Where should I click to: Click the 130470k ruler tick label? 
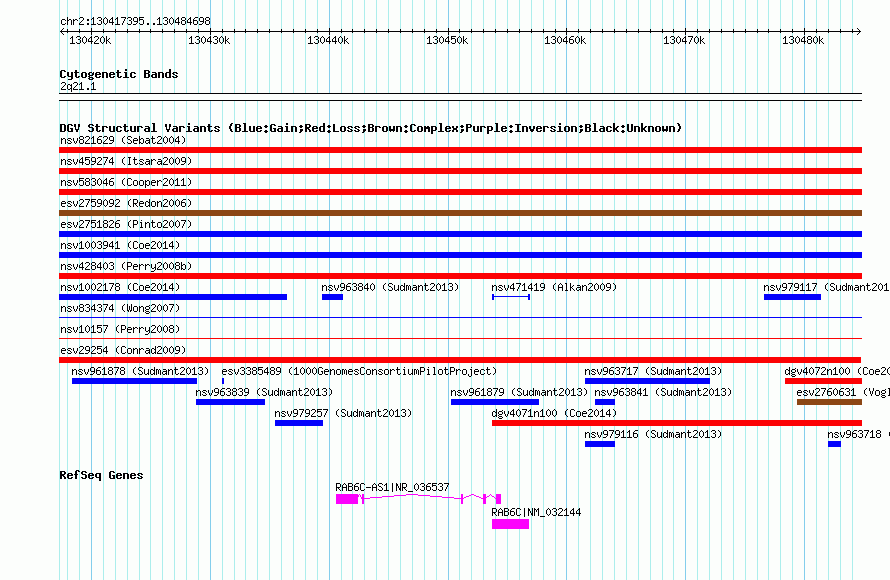point(685,40)
